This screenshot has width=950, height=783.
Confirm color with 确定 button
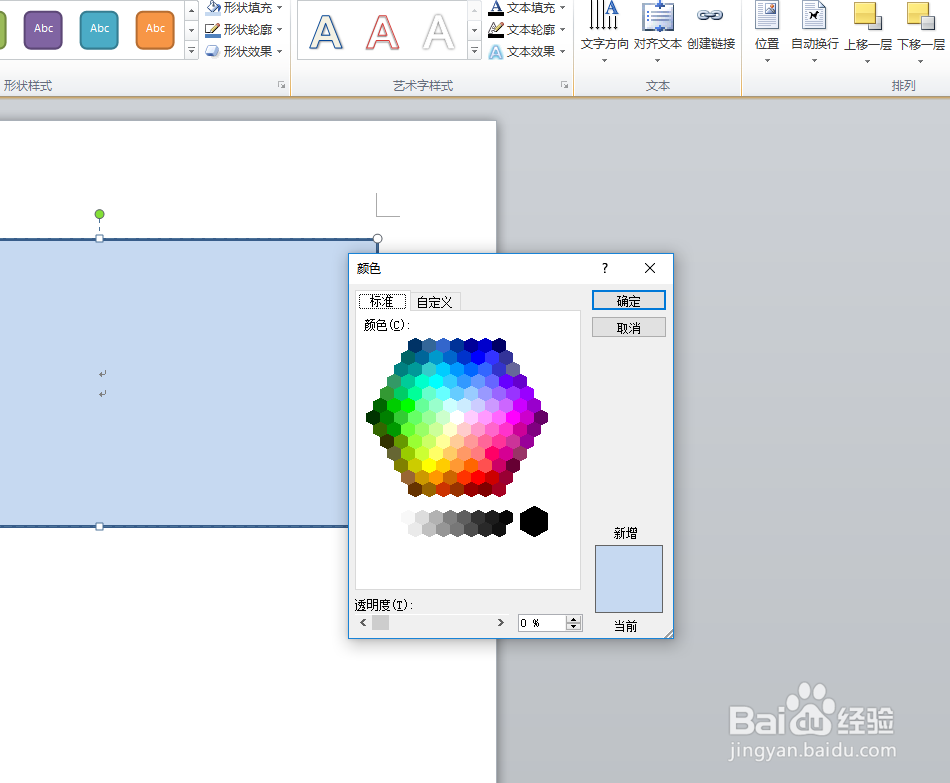click(628, 301)
